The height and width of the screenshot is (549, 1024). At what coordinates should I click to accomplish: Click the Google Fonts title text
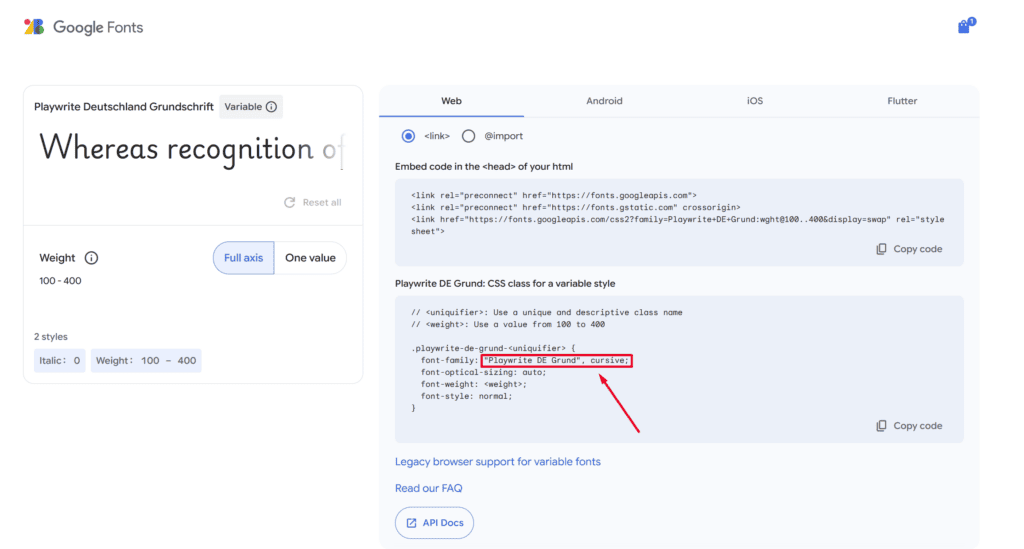tap(98, 27)
